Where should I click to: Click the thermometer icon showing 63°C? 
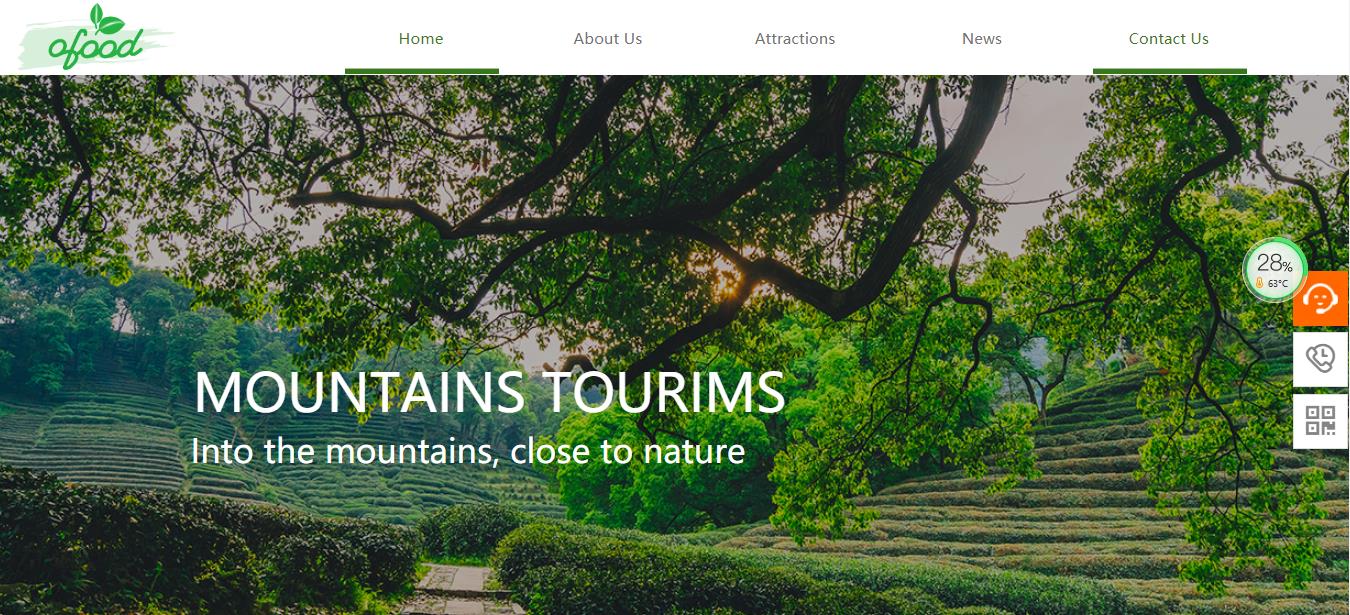tap(1260, 283)
